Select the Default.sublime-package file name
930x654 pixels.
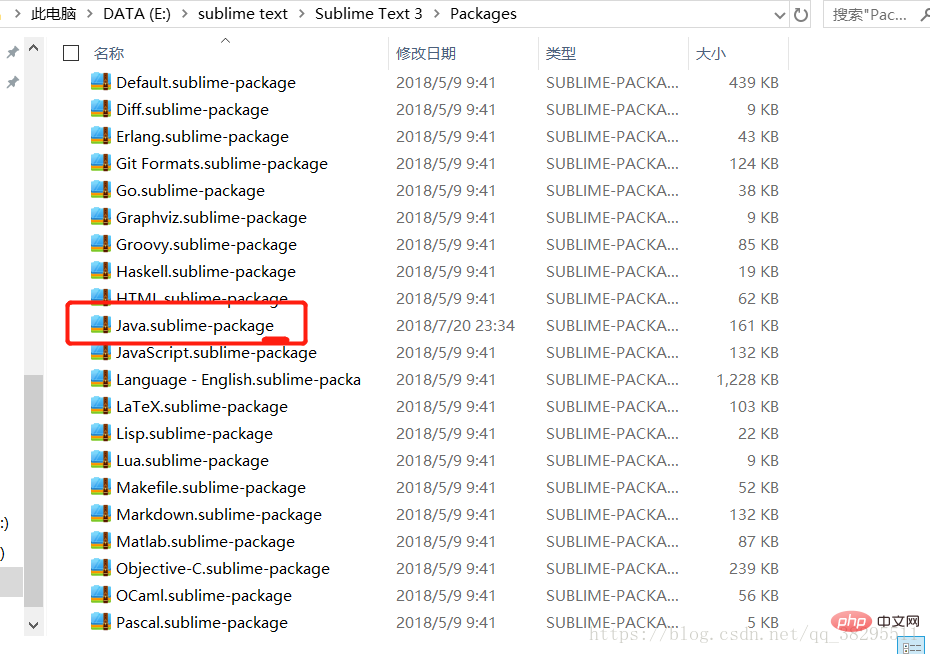coord(206,82)
